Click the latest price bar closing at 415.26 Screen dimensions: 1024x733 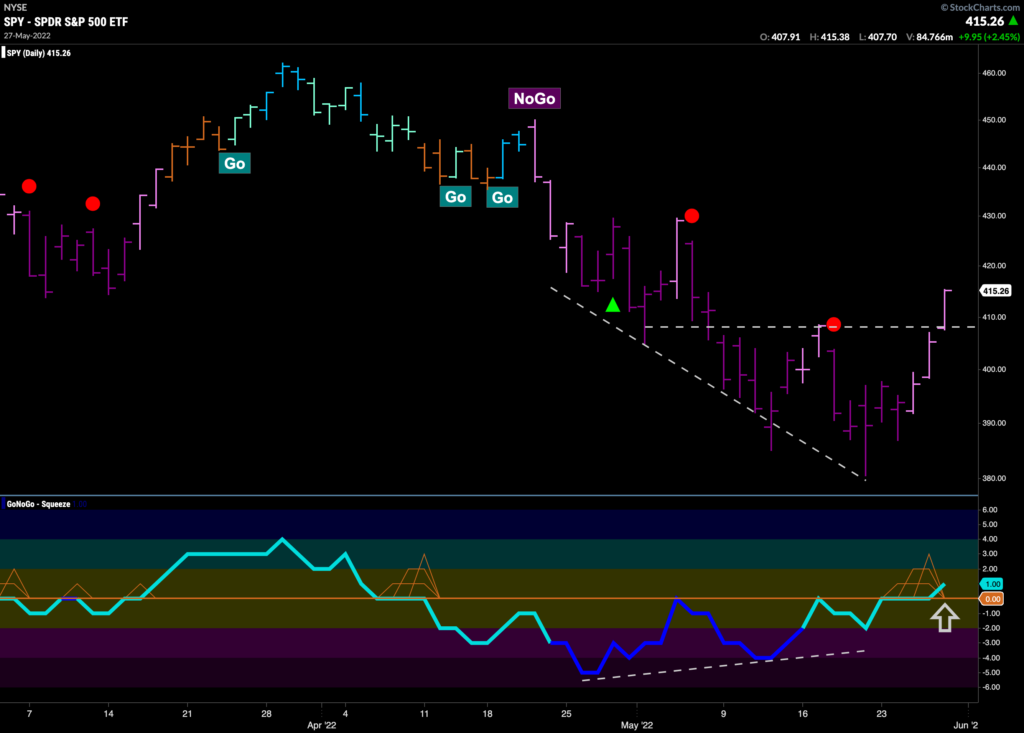(x=944, y=309)
